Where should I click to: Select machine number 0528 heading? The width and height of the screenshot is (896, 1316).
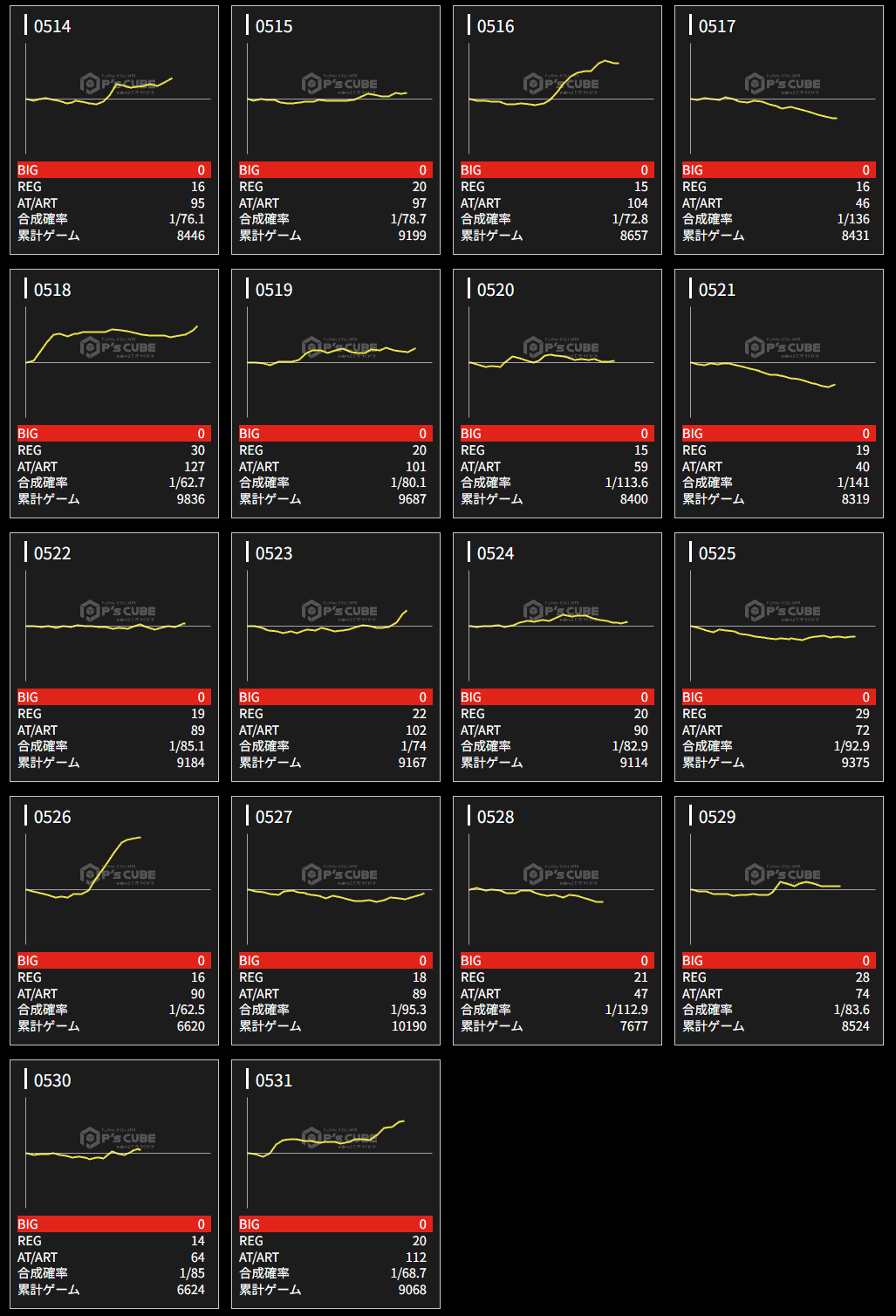coord(496,817)
